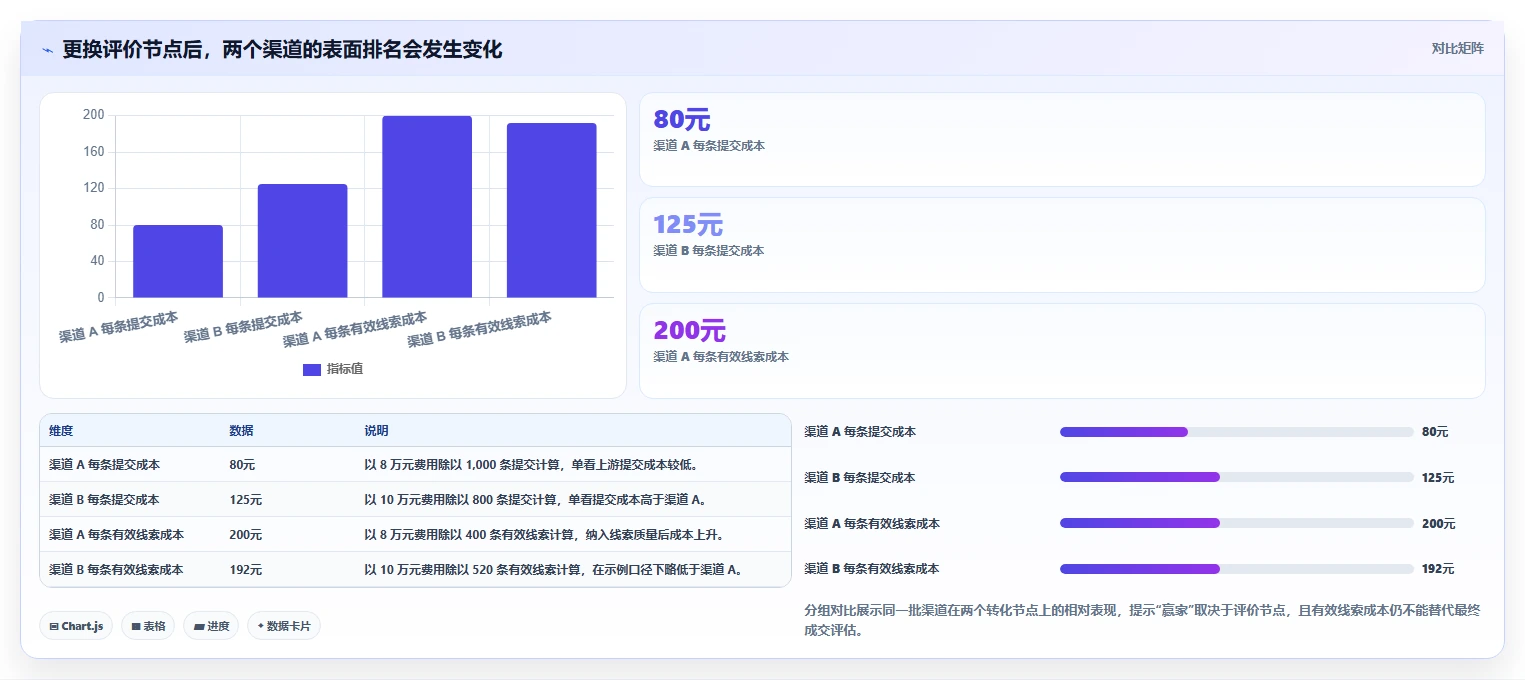Toggle the 指标值 legend swatch in chart
This screenshot has height=680, width=1525.
click(312, 369)
